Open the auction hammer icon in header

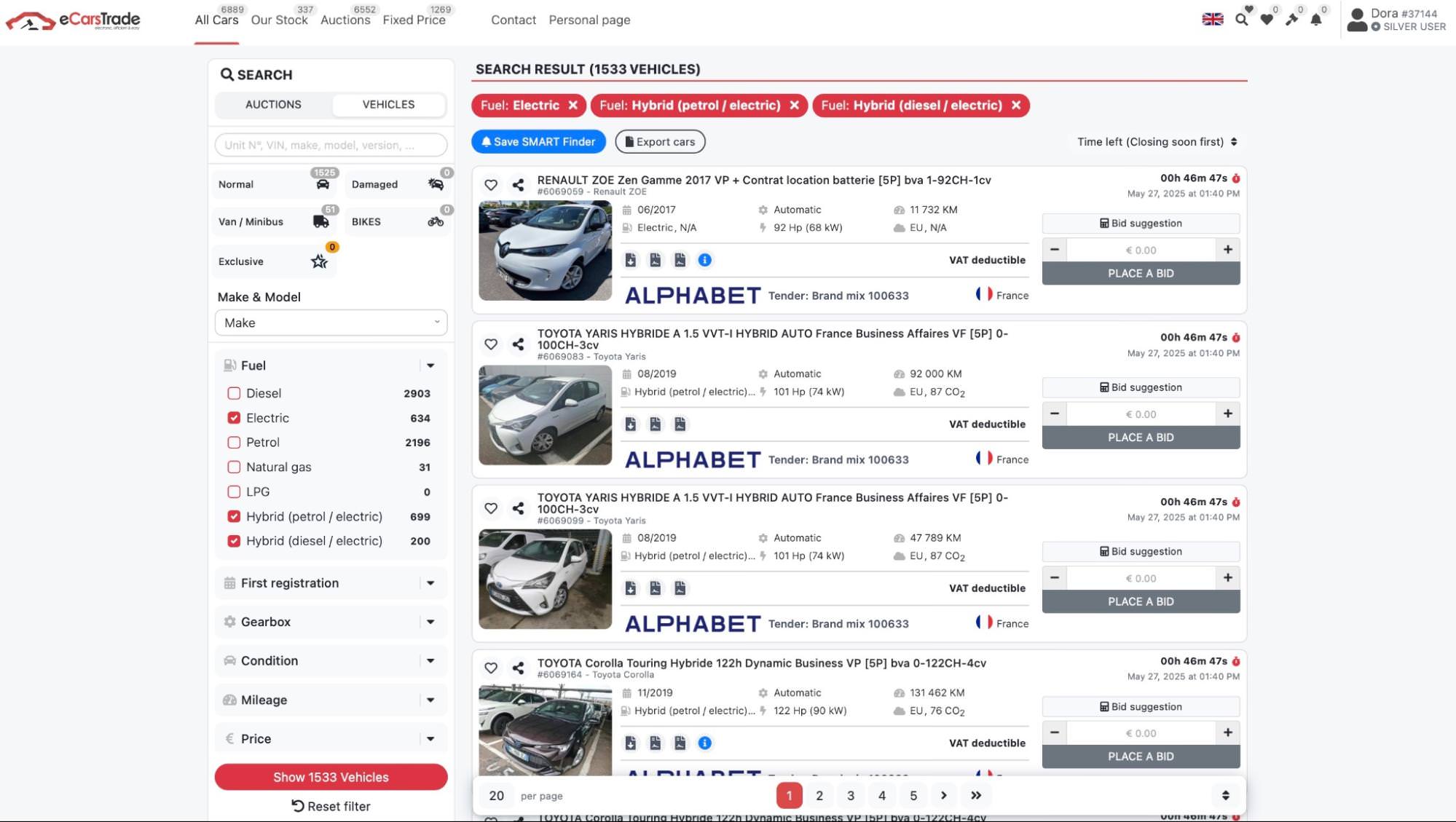pyautogui.click(x=1291, y=20)
